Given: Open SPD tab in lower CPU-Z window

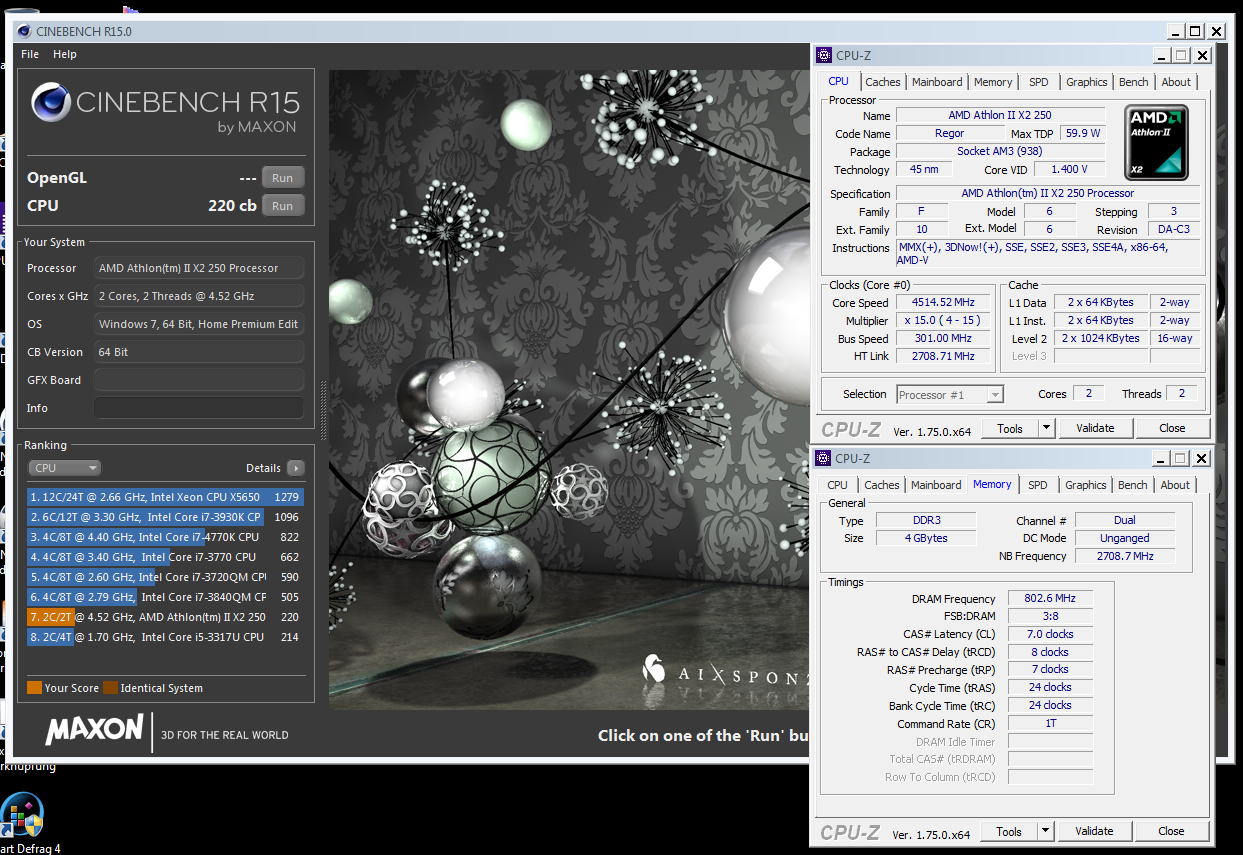Looking at the screenshot, I should click(x=1038, y=485).
